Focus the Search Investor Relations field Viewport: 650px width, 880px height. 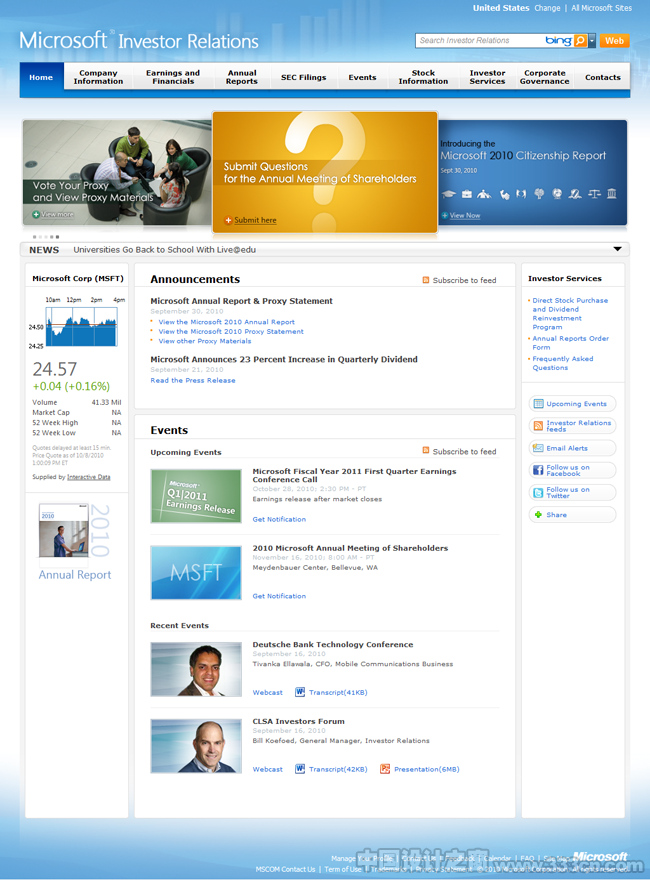[480, 40]
